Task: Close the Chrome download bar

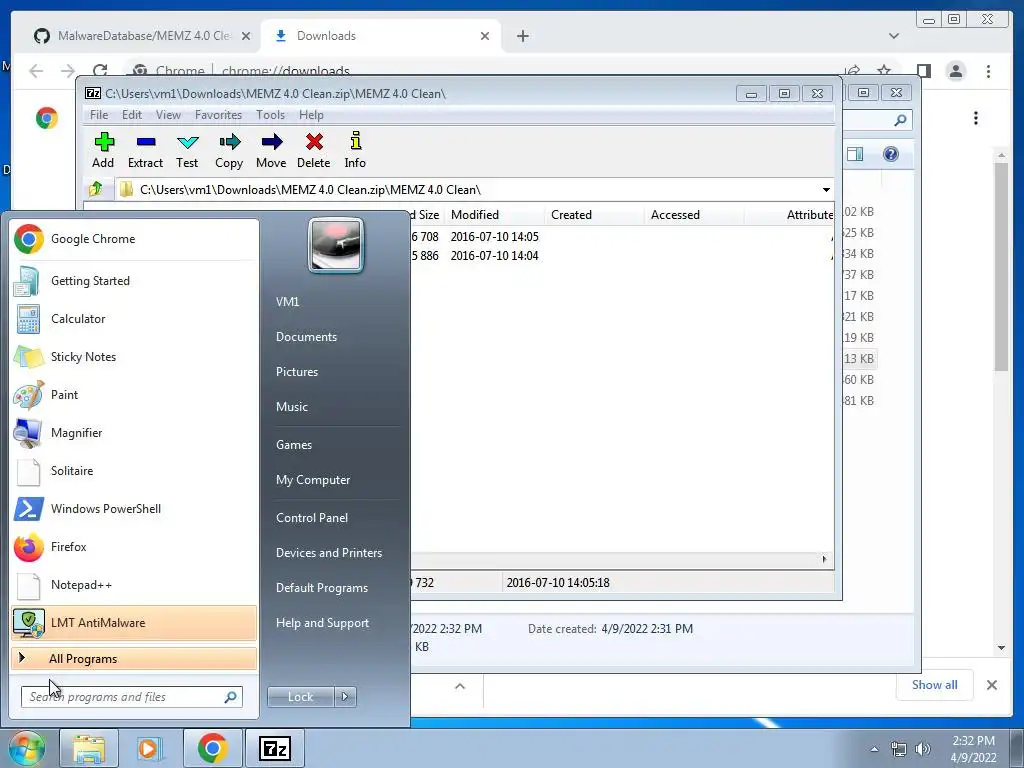Action: 991,685
